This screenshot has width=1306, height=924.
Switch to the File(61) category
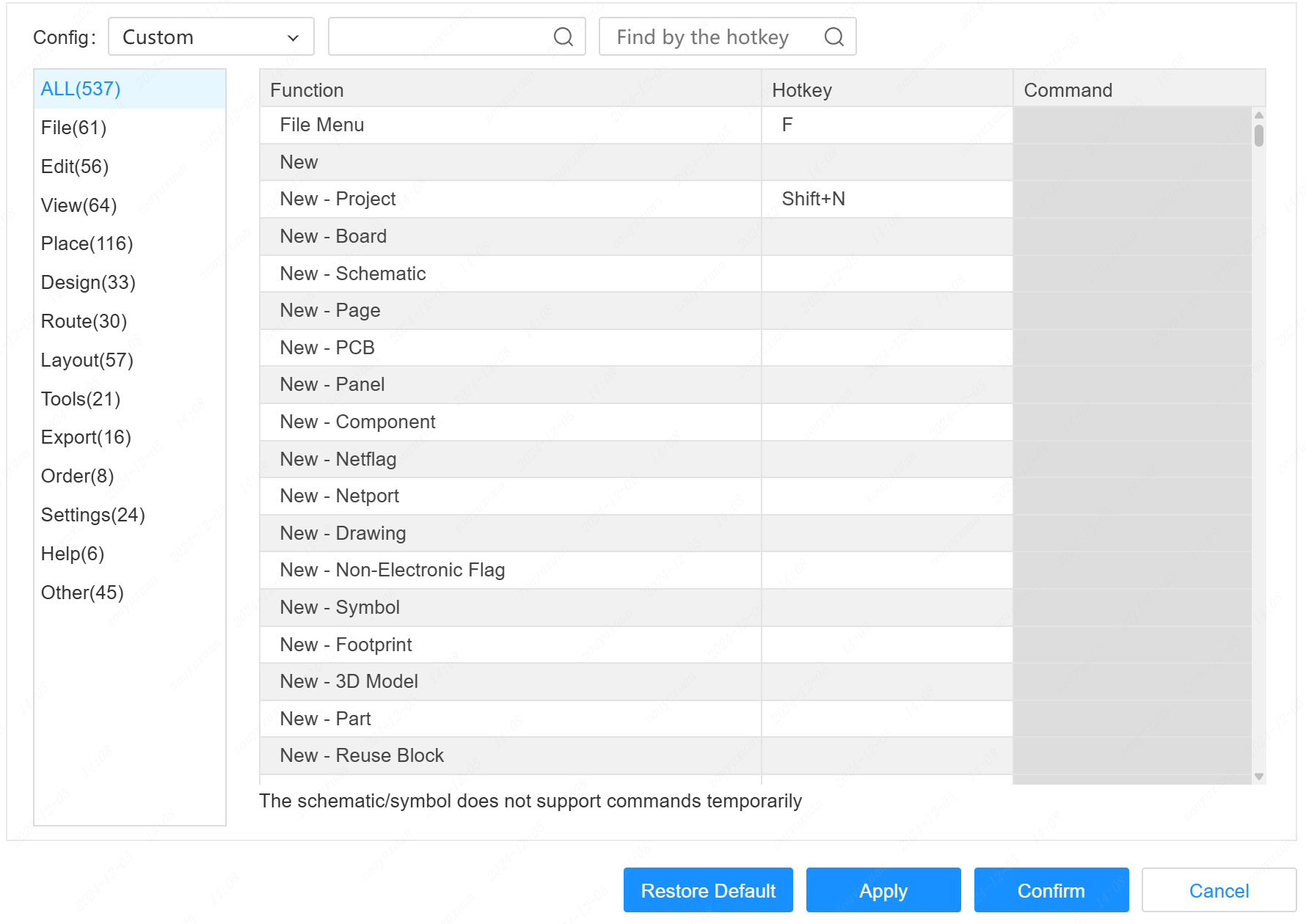[x=73, y=128]
